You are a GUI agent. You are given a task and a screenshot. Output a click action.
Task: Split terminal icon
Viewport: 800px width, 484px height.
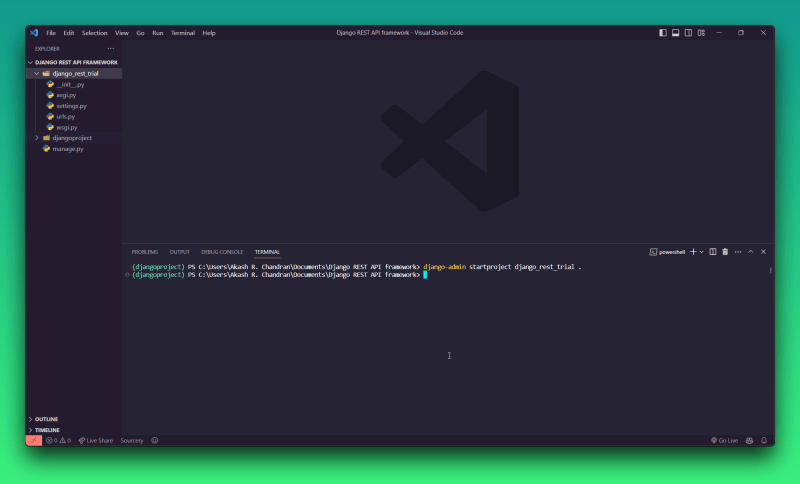[x=713, y=252]
